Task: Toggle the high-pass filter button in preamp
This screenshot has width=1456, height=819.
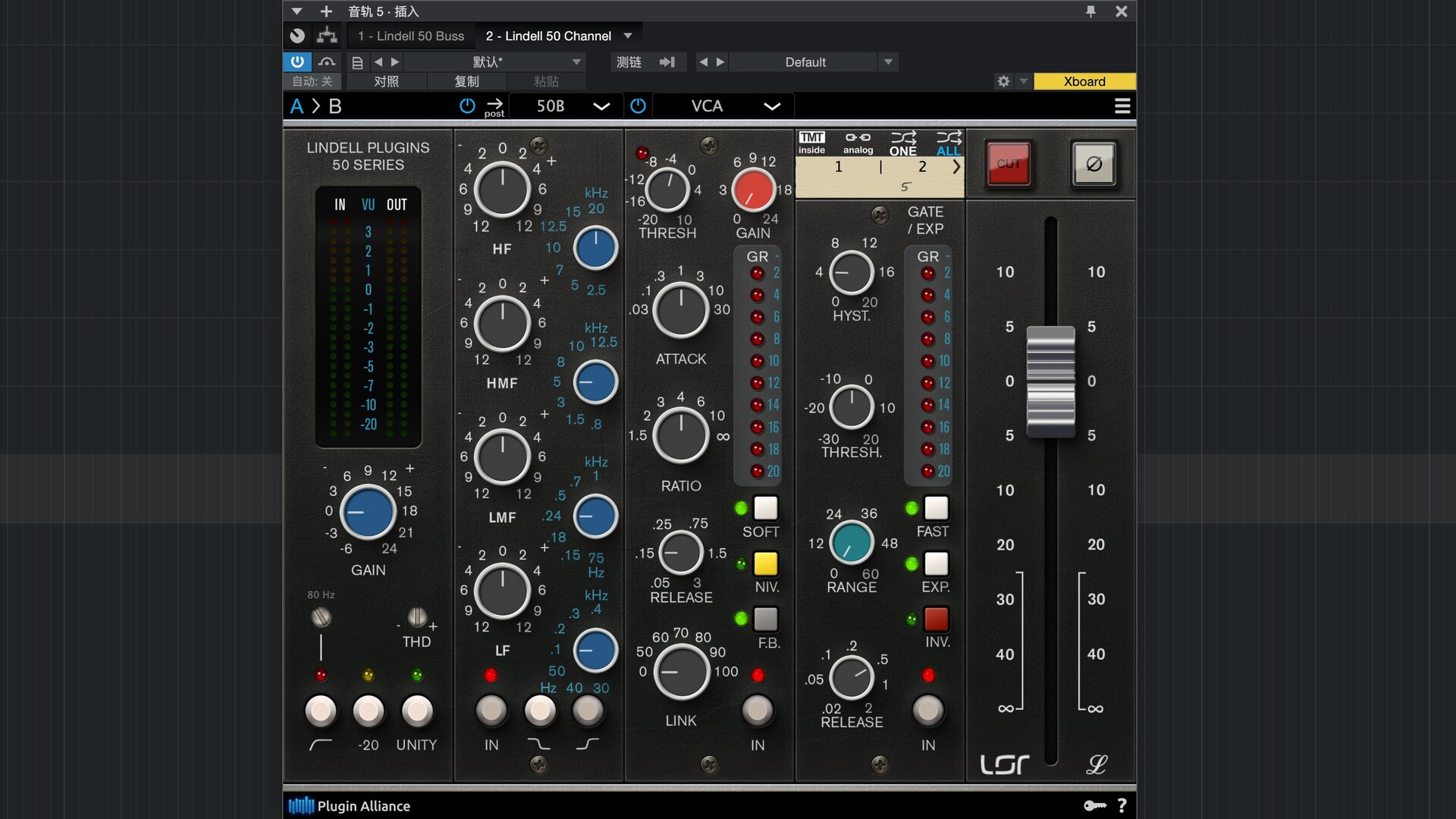Action: (320, 711)
